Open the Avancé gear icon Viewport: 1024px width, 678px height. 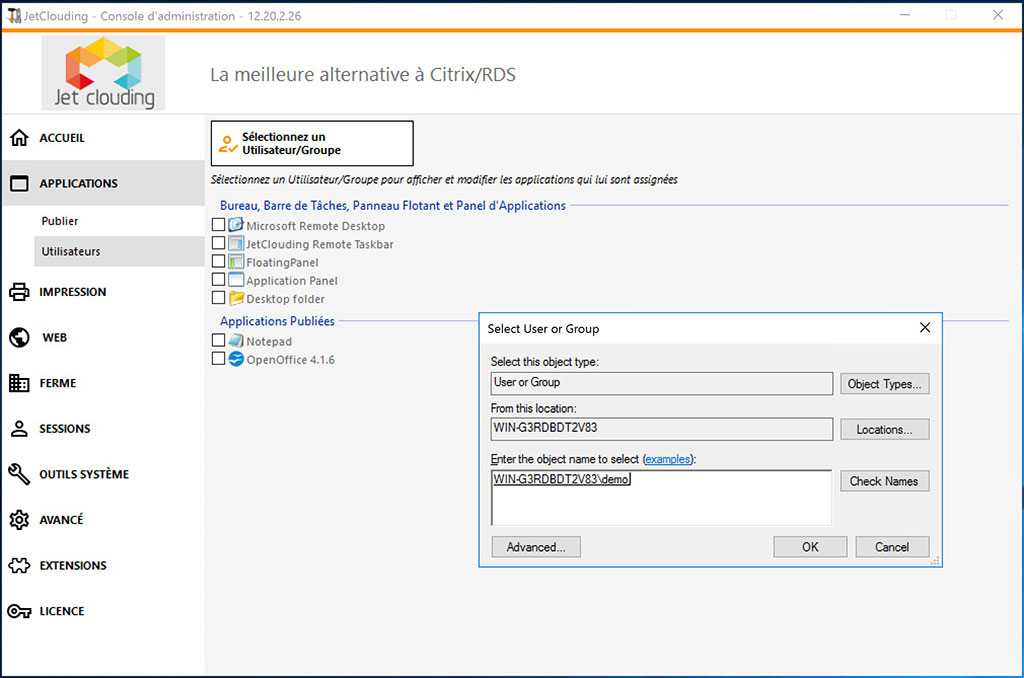19,520
